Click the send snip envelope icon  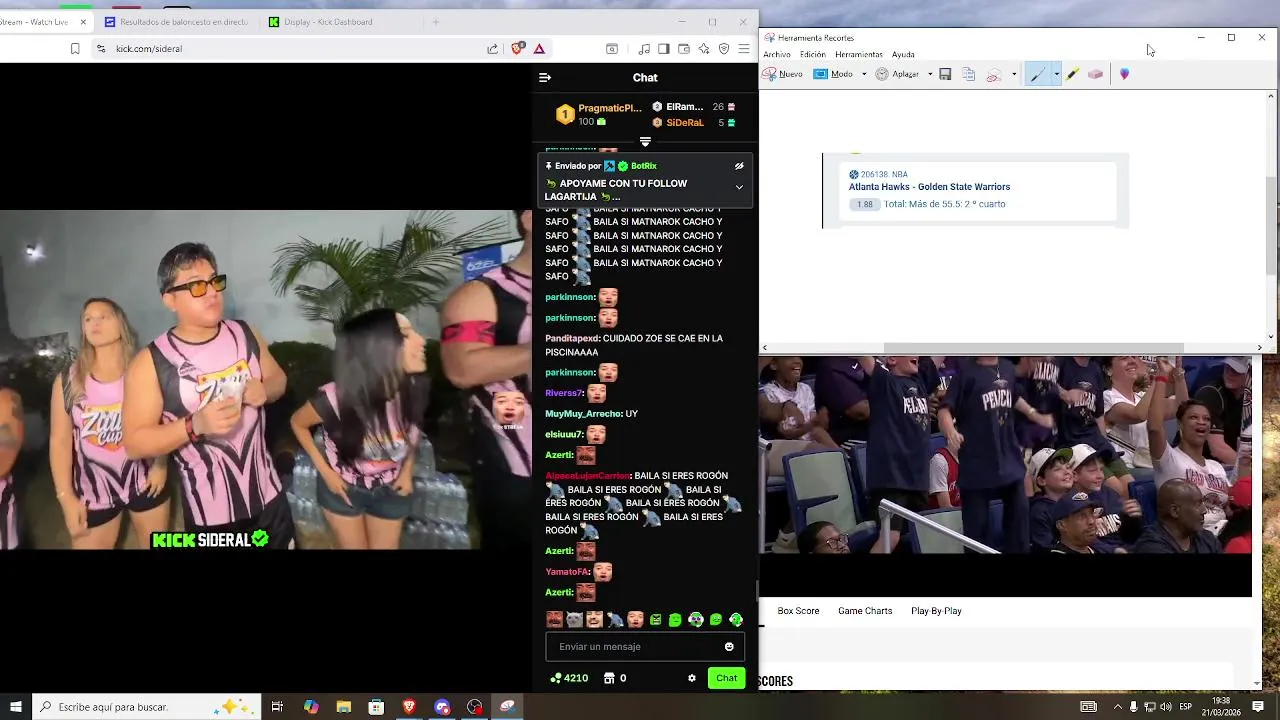[994, 74]
